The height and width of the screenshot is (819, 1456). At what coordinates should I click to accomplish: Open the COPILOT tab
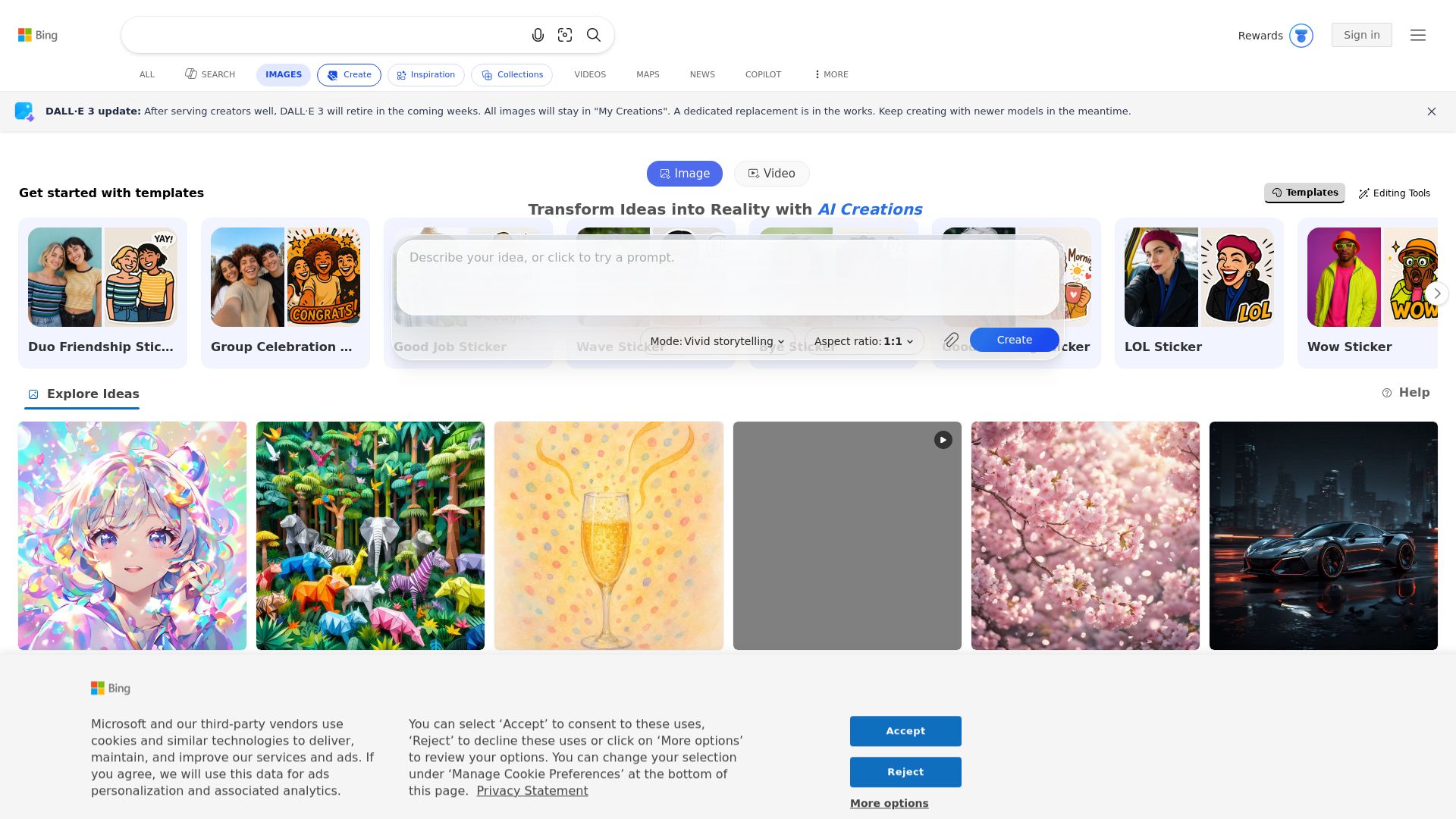pyautogui.click(x=763, y=74)
